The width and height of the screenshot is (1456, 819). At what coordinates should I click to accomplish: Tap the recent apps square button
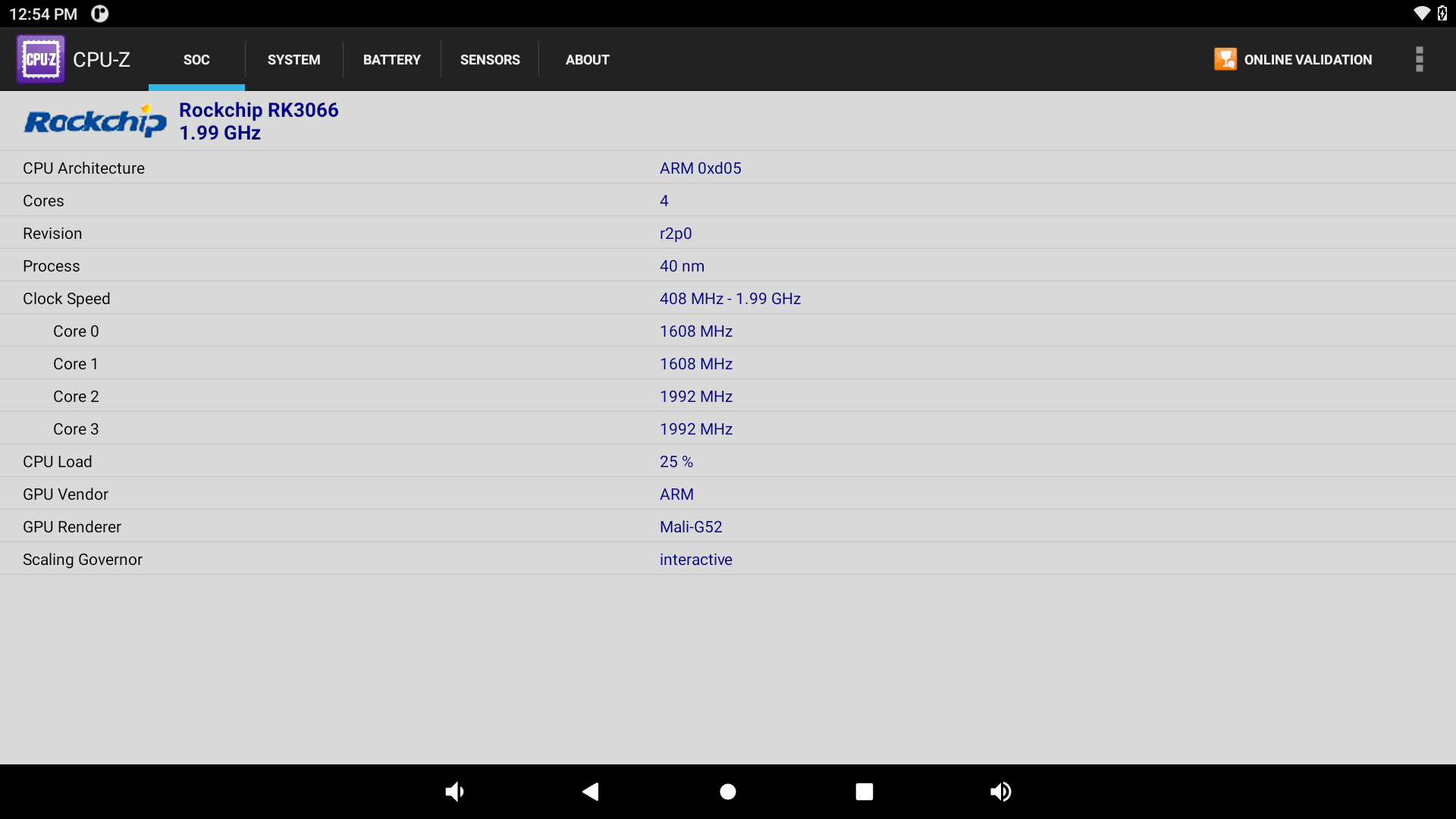(x=864, y=792)
